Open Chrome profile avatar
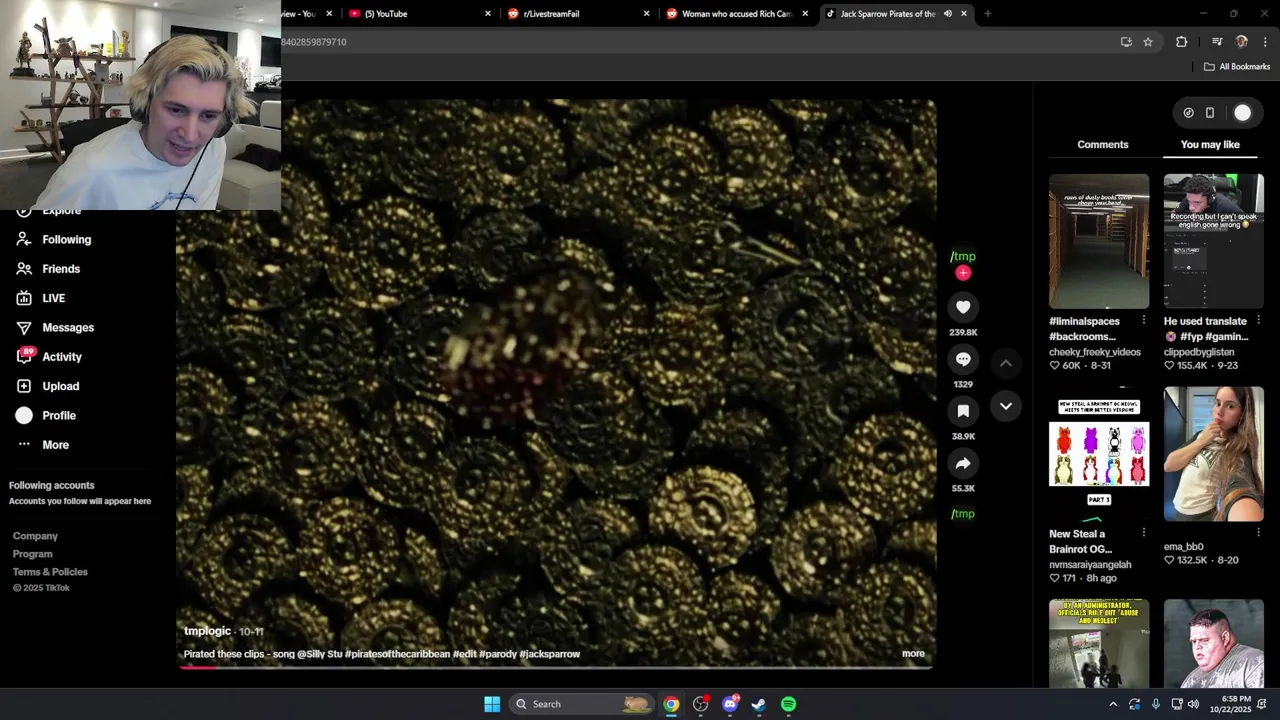Screen dimensions: 1280x720 tap(1242, 42)
